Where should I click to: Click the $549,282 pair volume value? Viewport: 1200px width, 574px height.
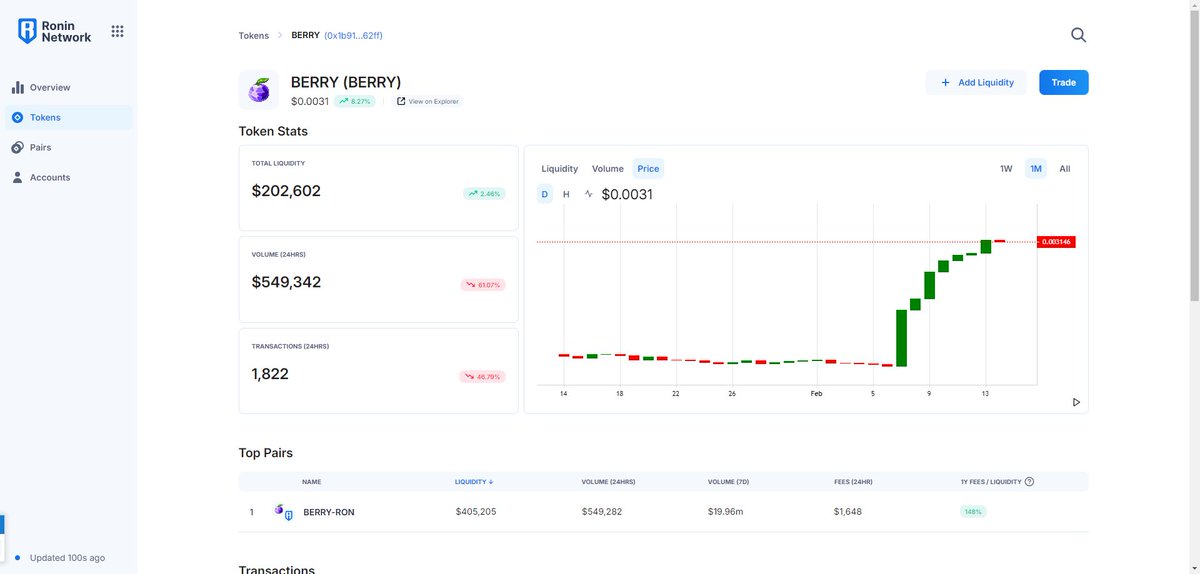click(602, 512)
